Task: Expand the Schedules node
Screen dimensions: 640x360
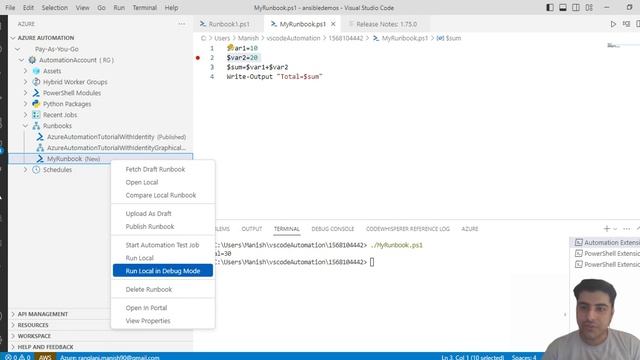Action: tap(25, 170)
